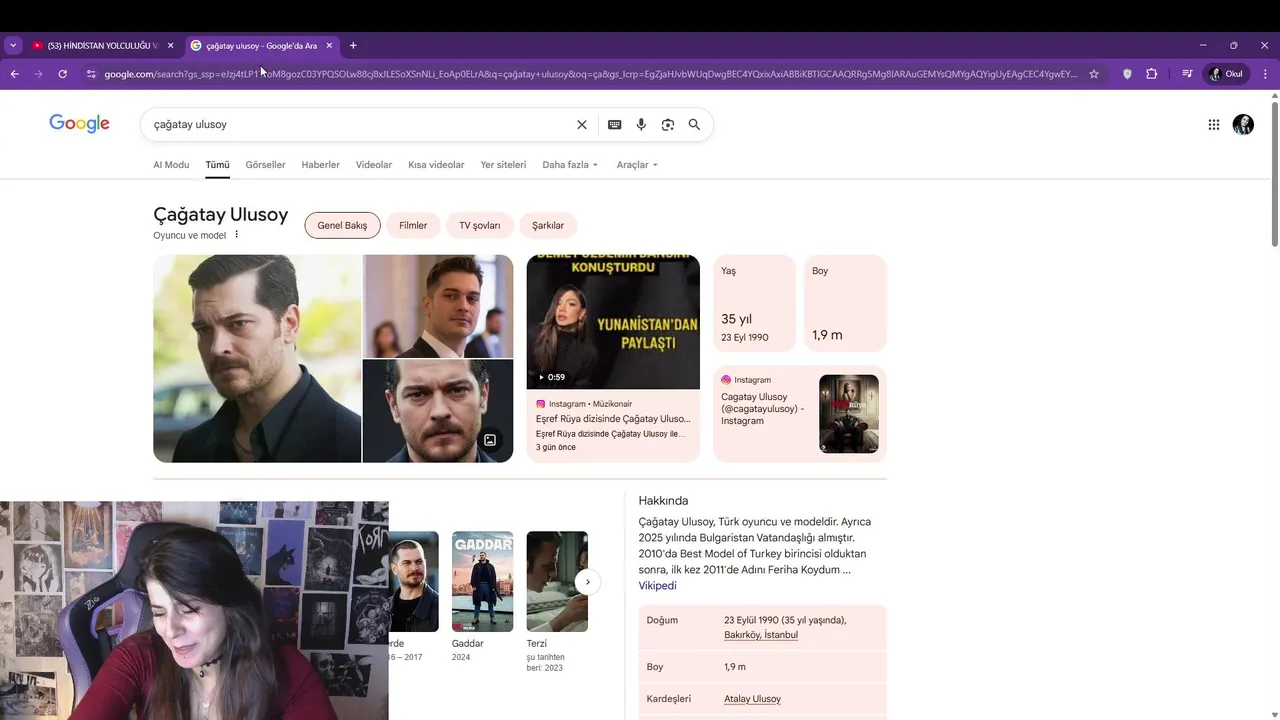The height and width of the screenshot is (720, 1280).
Task: Click the magnifier search button
Action: click(694, 125)
